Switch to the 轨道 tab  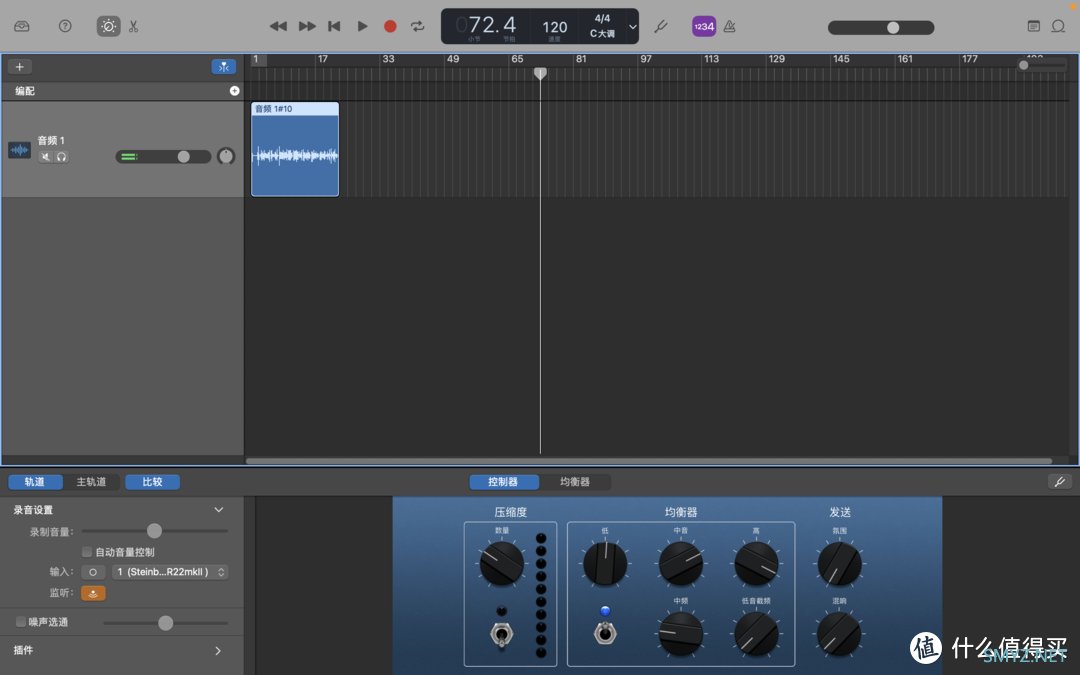[x=35, y=482]
